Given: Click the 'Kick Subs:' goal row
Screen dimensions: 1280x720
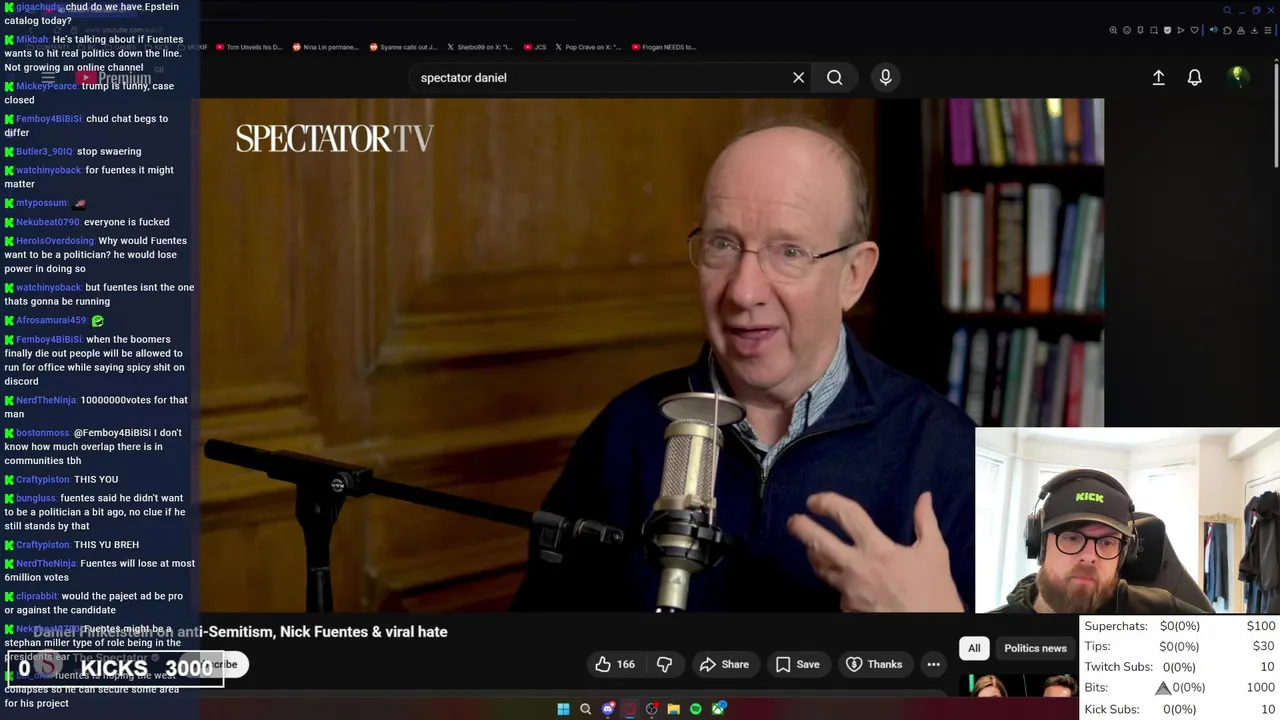Looking at the screenshot, I should click(1180, 709).
